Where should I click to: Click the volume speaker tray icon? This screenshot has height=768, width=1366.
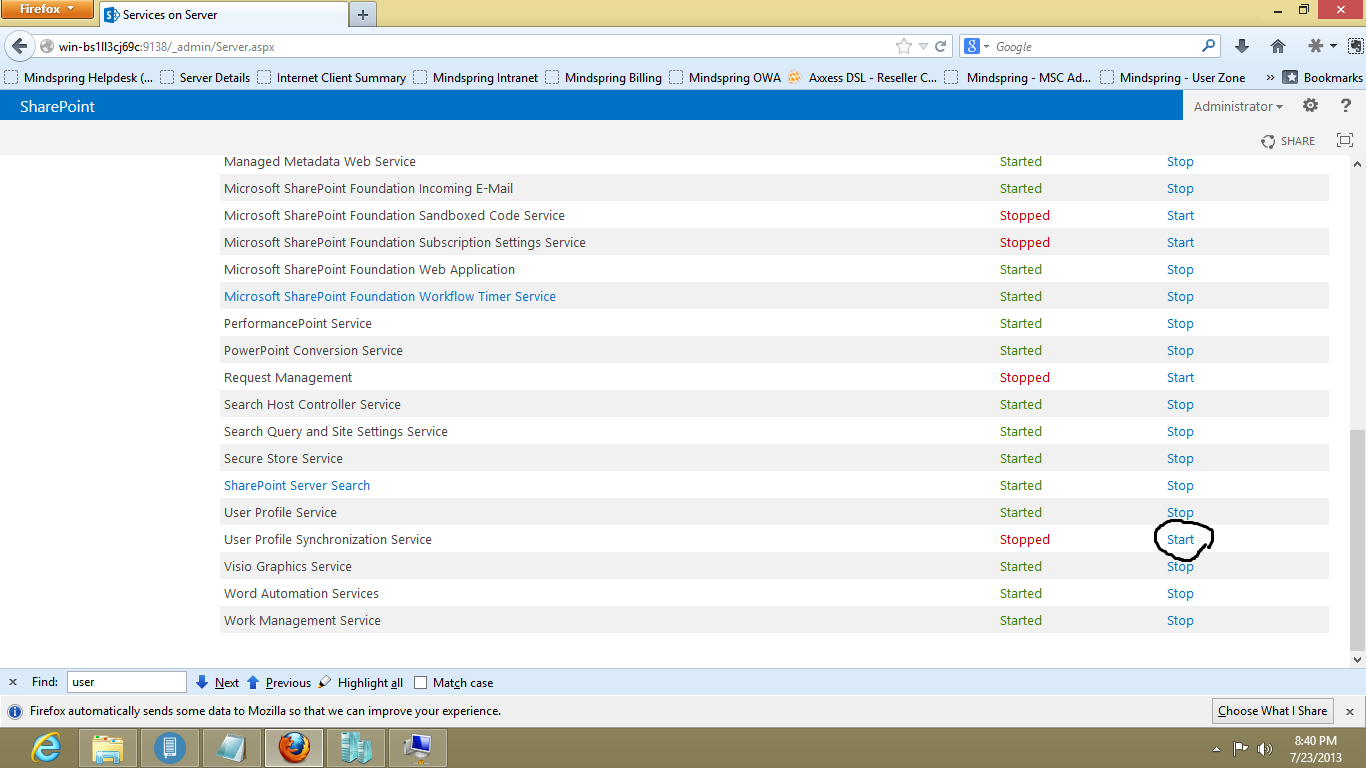tap(1265, 748)
